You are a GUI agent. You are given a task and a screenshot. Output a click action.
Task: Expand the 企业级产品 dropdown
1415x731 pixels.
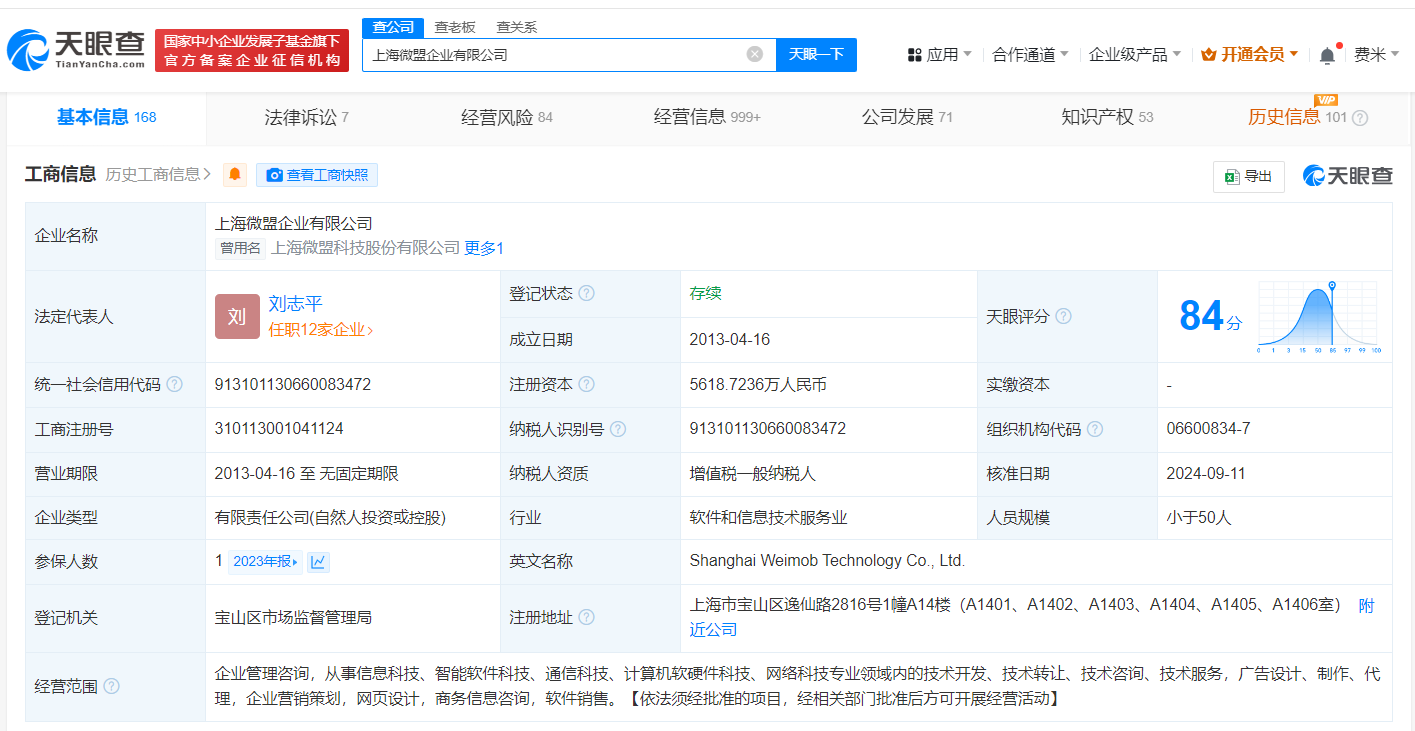(x=1127, y=54)
